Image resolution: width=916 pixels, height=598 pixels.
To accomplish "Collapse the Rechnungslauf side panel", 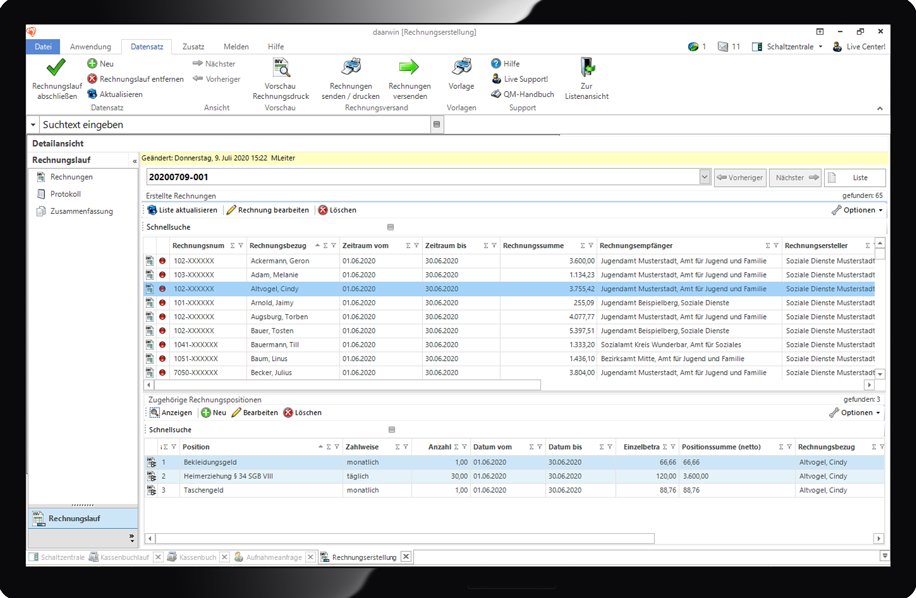I will tap(134, 161).
